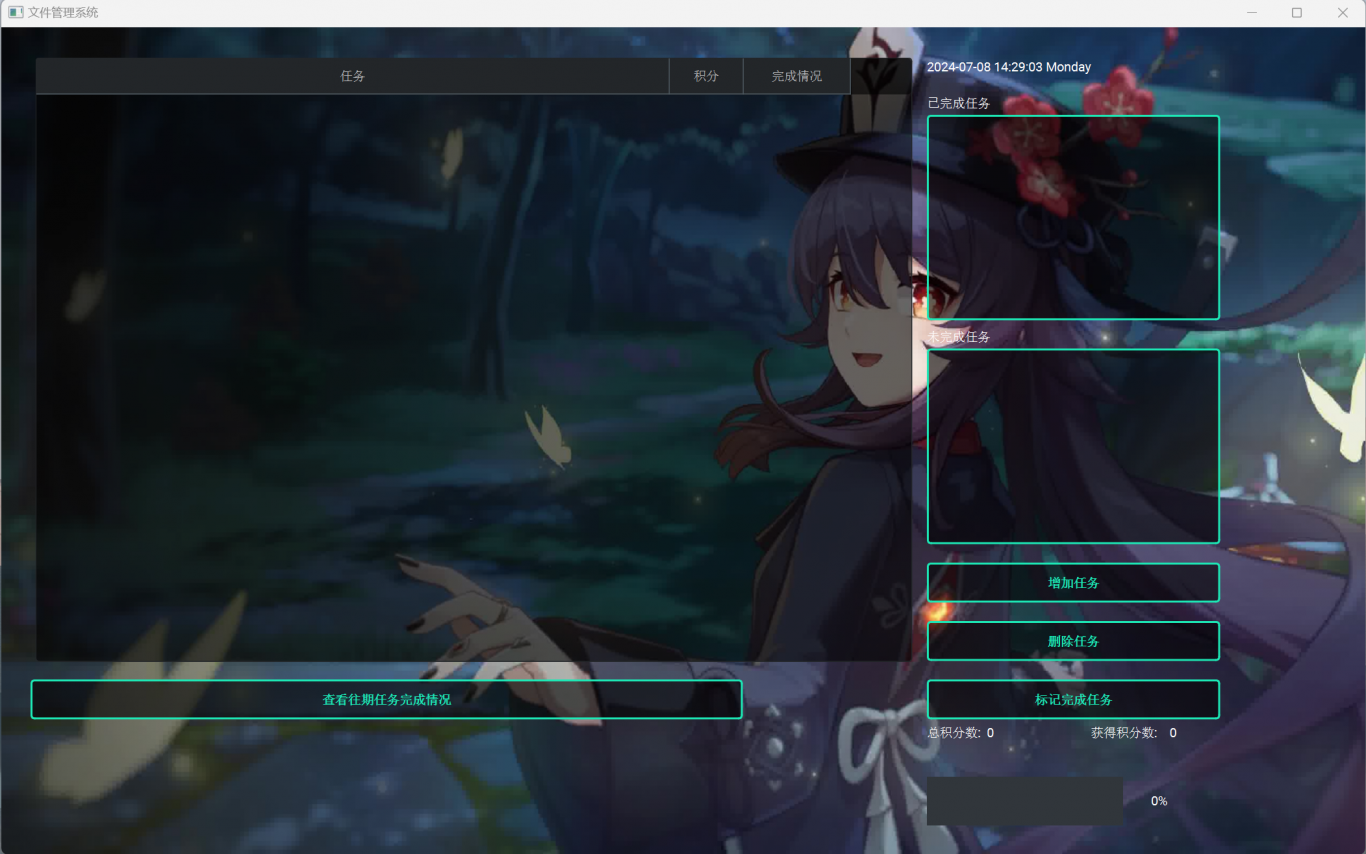1366x854 pixels.
Task: Maximize the 文件管理系统 window
Action: click(1297, 13)
